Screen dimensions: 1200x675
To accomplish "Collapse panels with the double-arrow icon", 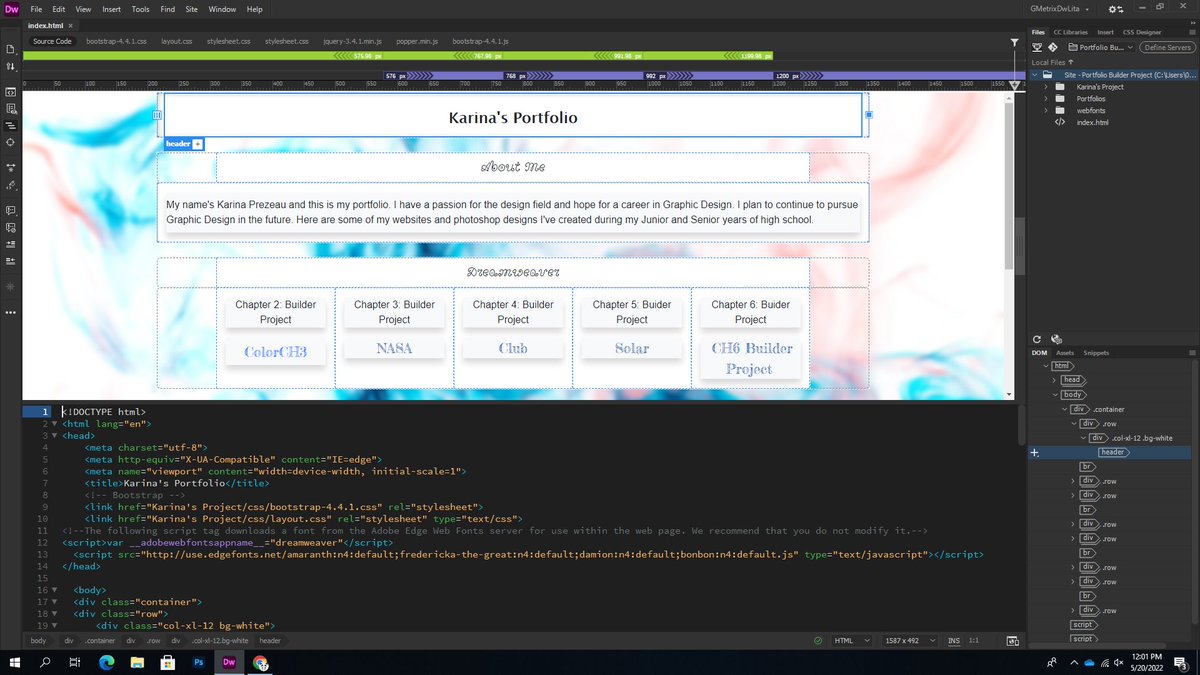I will click(1191, 22).
